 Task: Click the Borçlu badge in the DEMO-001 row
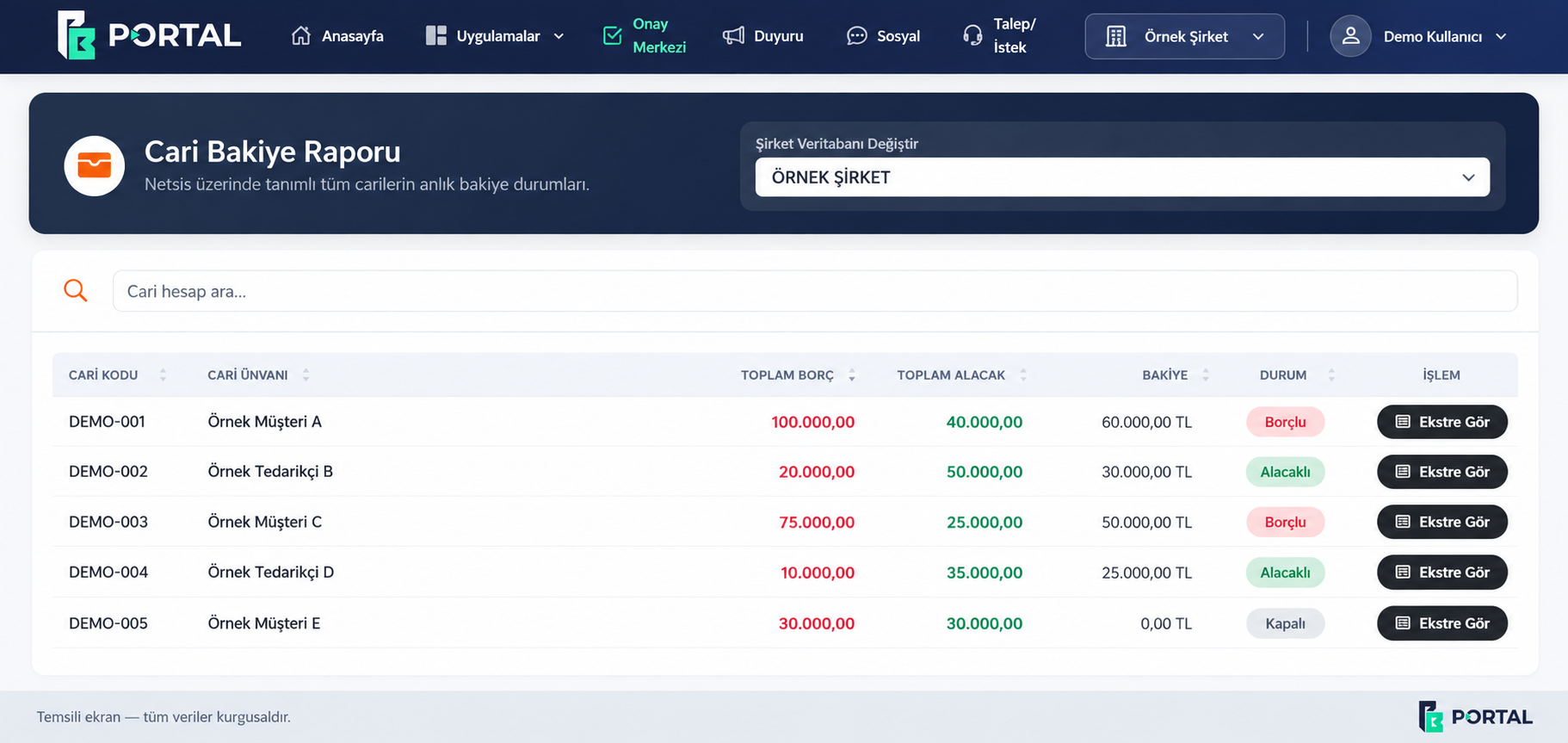click(1285, 422)
